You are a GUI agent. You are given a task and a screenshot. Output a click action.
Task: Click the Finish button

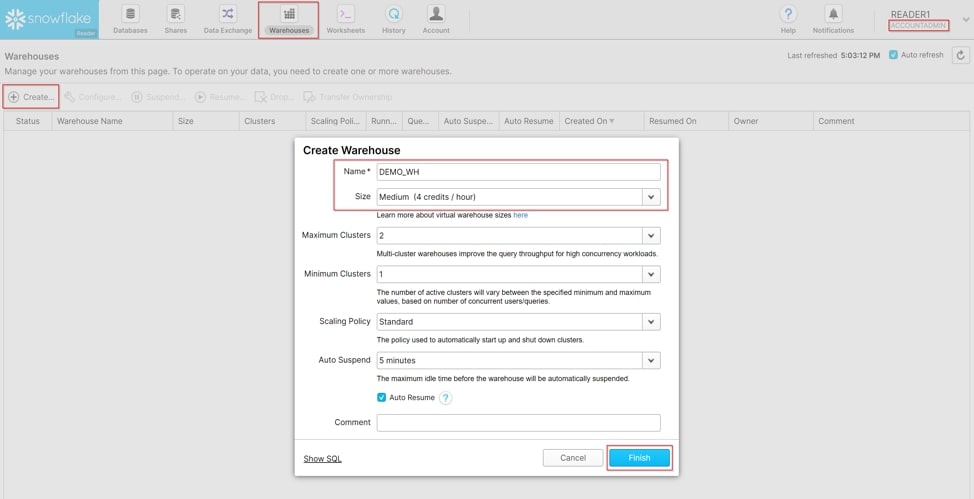coord(639,458)
